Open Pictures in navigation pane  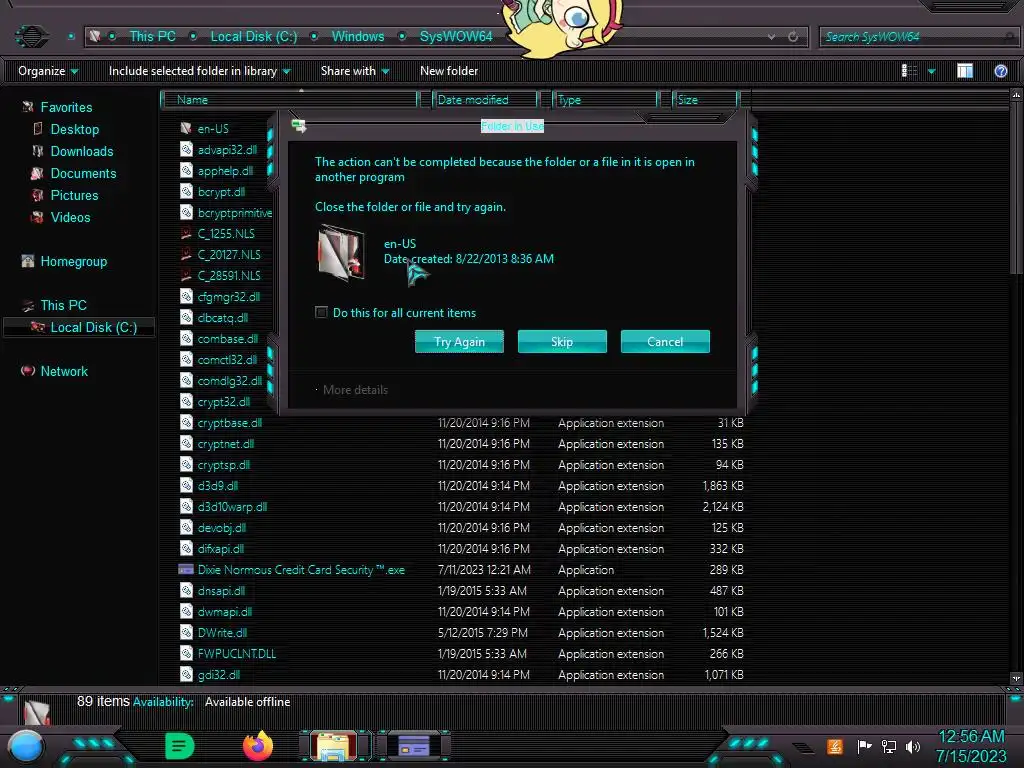(x=74, y=195)
